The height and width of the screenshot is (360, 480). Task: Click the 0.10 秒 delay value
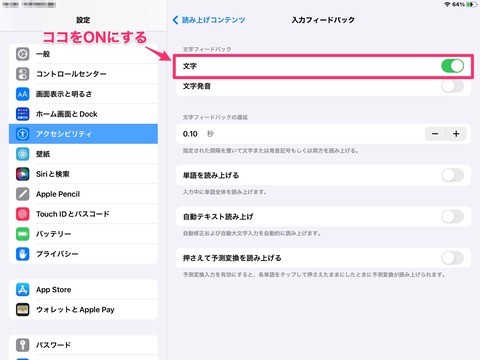[x=198, y=134]
